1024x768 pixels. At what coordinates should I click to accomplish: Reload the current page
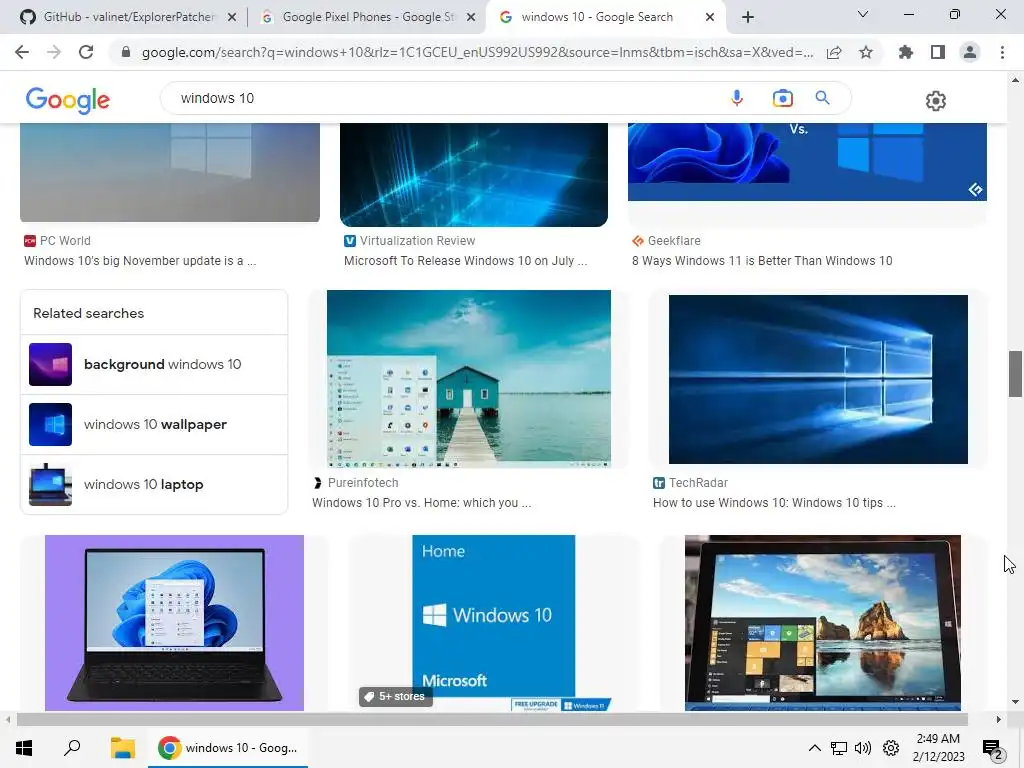(x=86, y=52)
